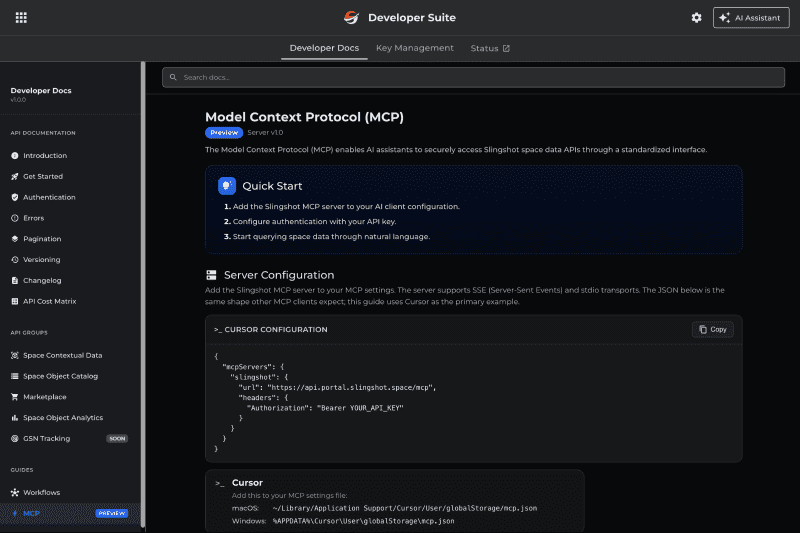Click the Get Started rocket icon
This screenshot has width=800, height=533.
click(x=15, y=176)
